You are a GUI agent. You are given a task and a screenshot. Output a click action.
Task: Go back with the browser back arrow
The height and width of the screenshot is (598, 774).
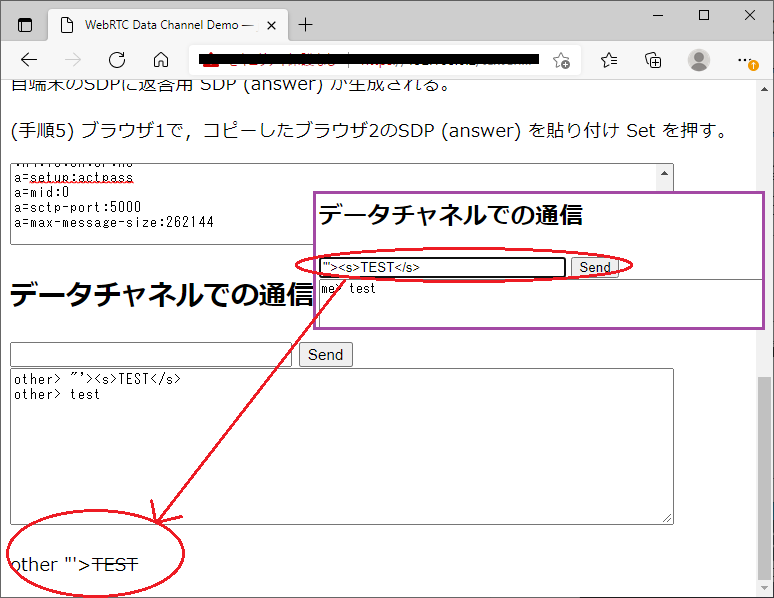tap(29, 60)
